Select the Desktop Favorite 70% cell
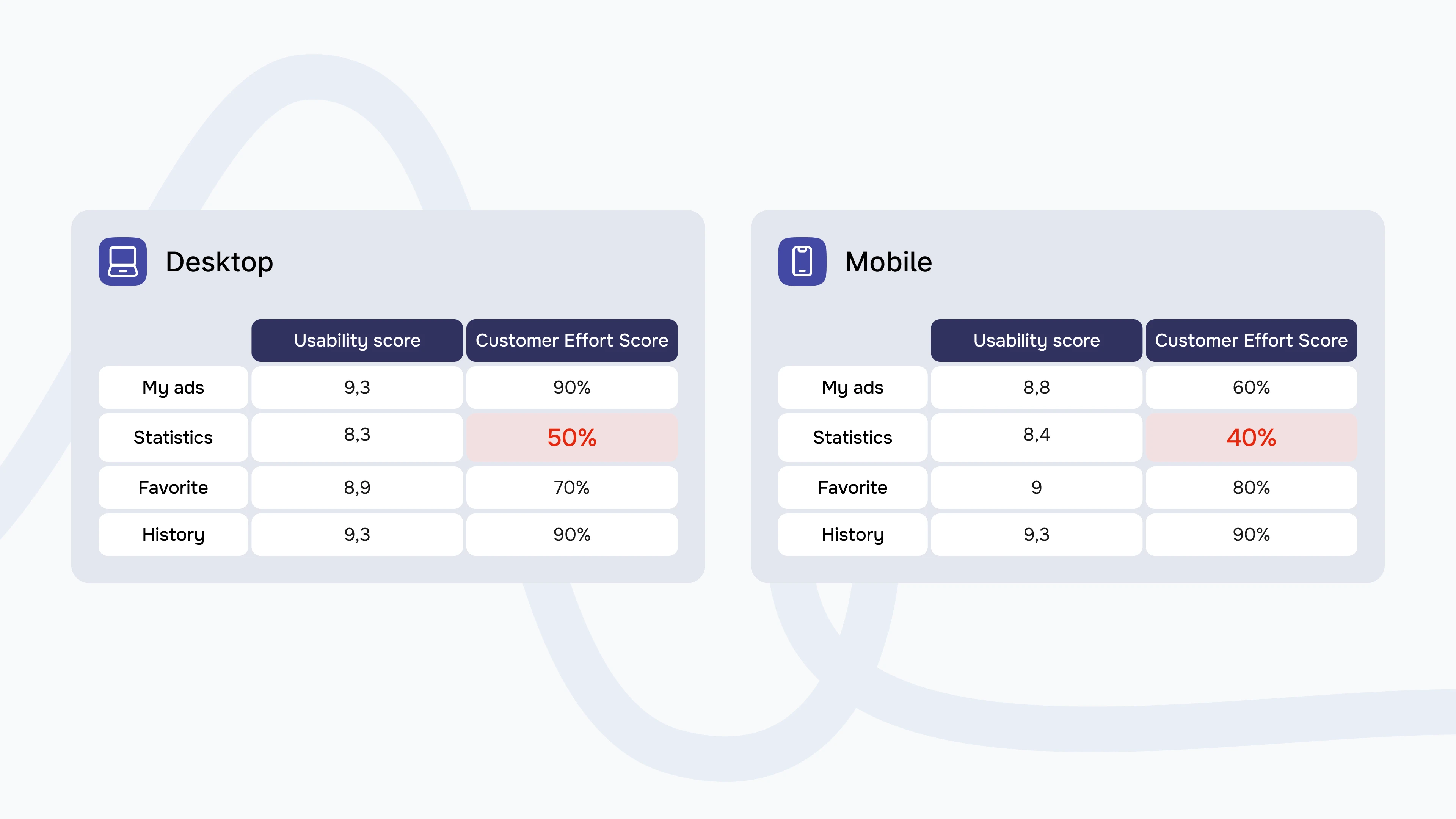The width and height of the screenshot is (1456, 819). 572,487
